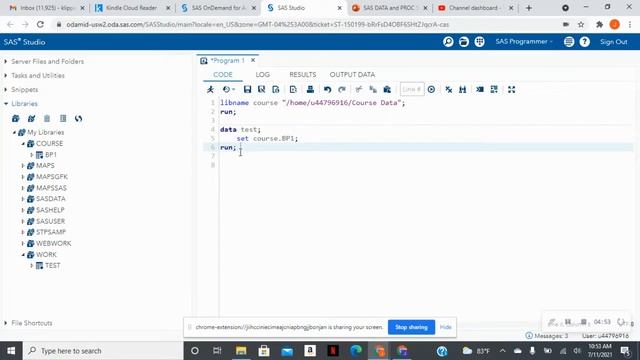Open the Help question mark icon
Screen dimensions: 640x360
pos(584,42)
